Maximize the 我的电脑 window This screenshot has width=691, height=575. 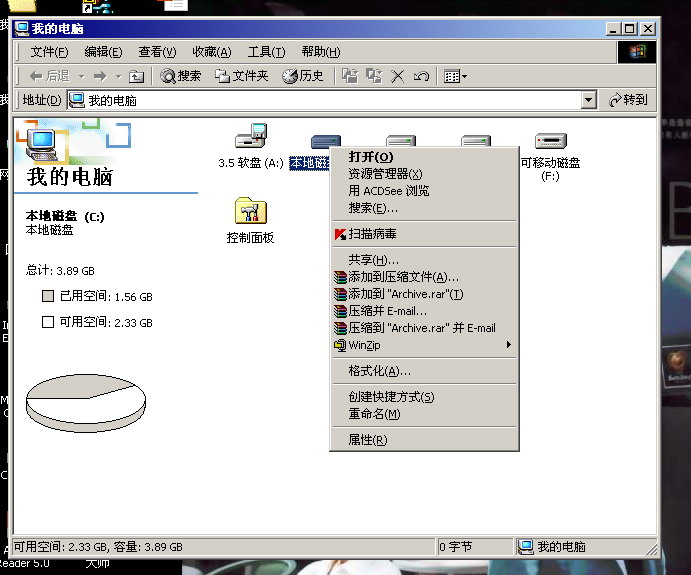point(629,29)
